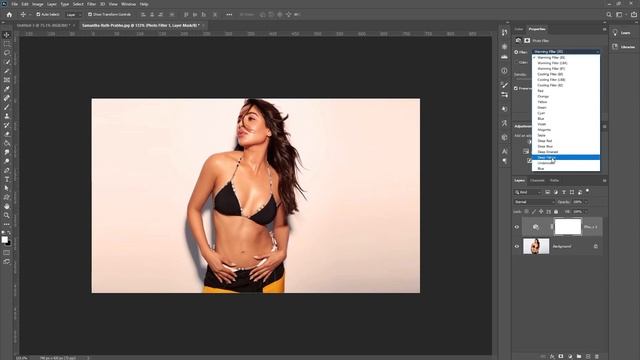640x360 pixels.
Task: Toggle the layer filter on/off switch
Action: 587,191
